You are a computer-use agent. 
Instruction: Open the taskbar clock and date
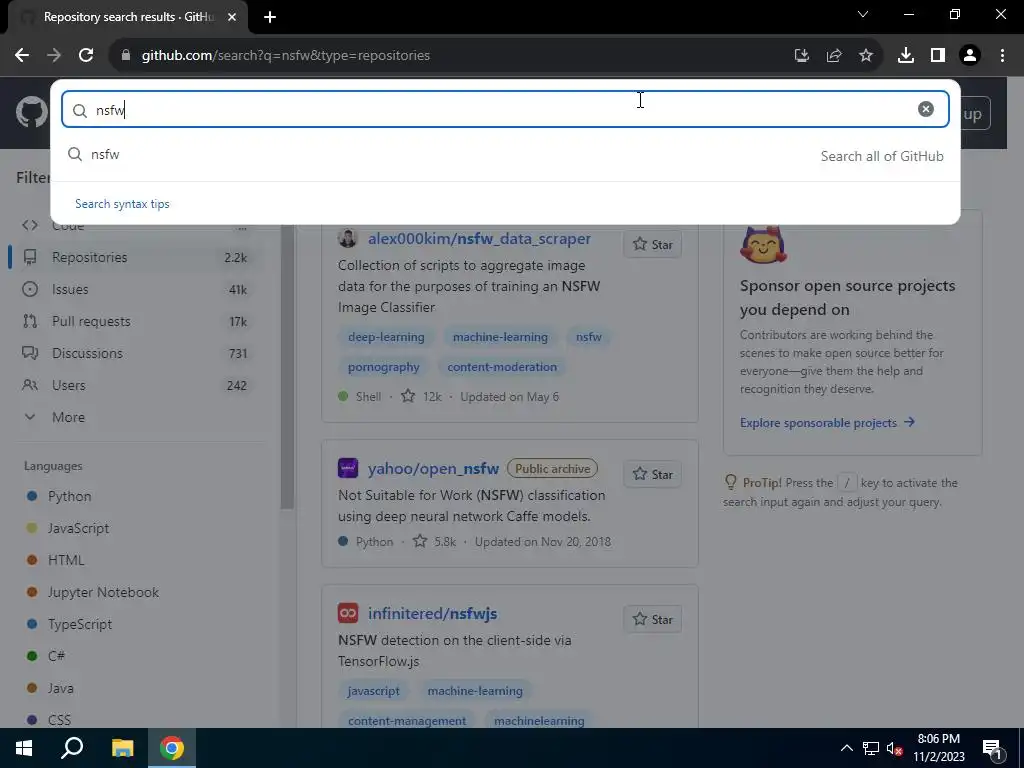[938, 748]
